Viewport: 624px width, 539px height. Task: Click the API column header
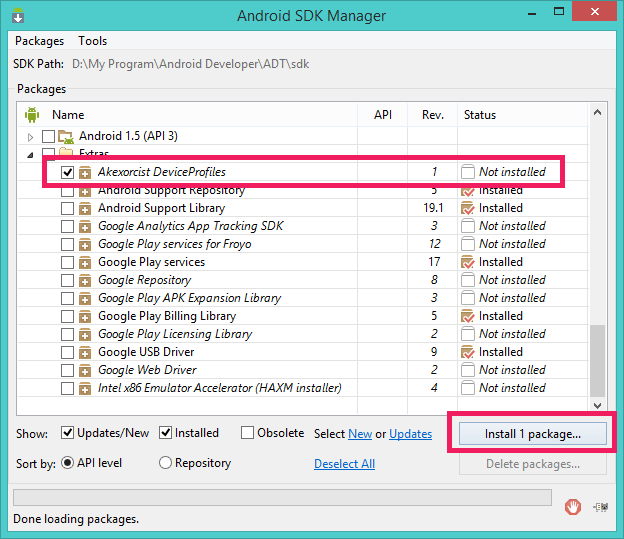(383, 115)
